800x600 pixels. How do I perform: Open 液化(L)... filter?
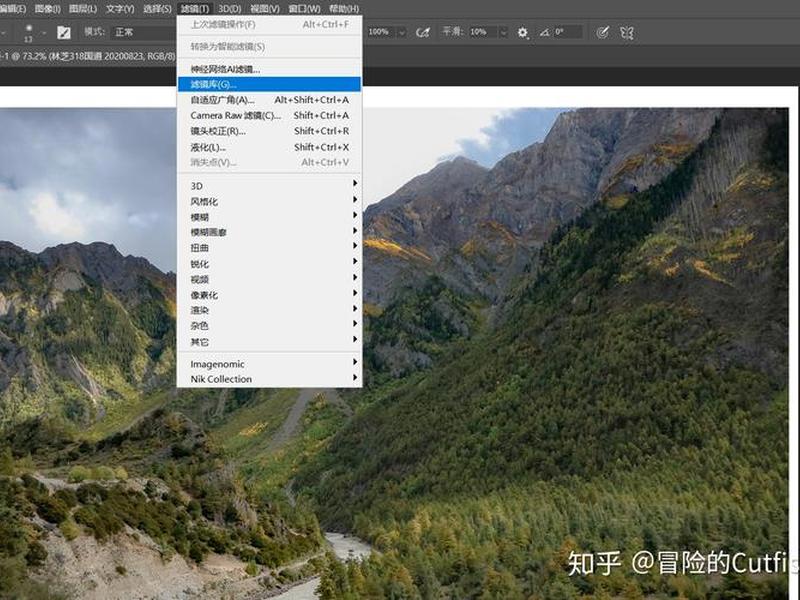(269, 147)
